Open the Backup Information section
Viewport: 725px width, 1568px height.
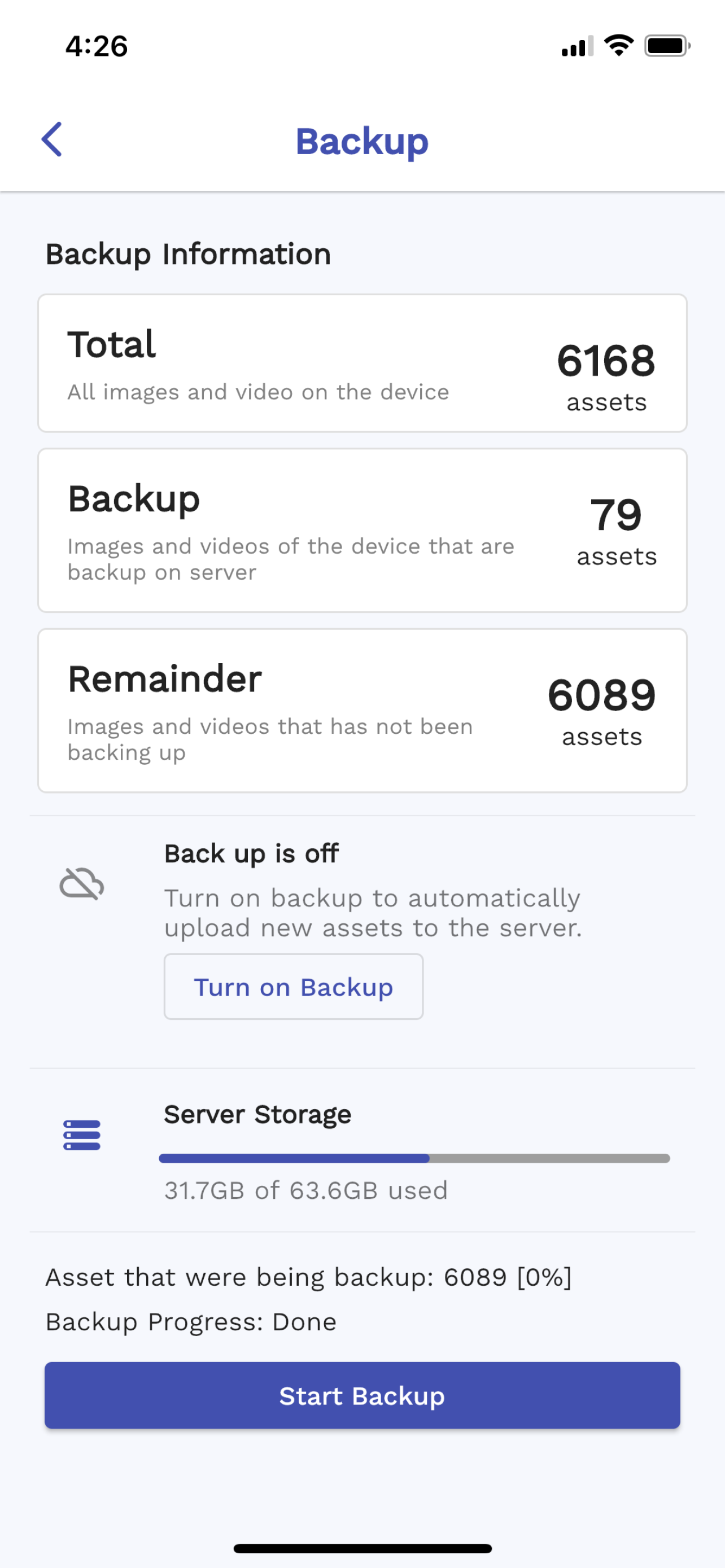point(189,254)
